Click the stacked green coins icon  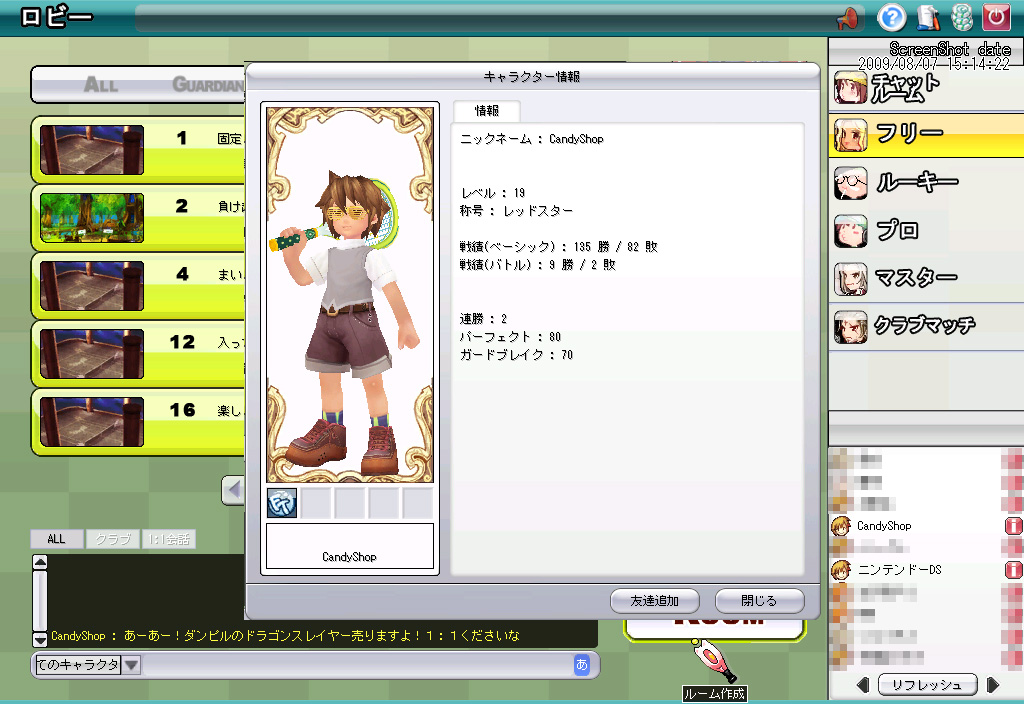click(x=961, y=17)
